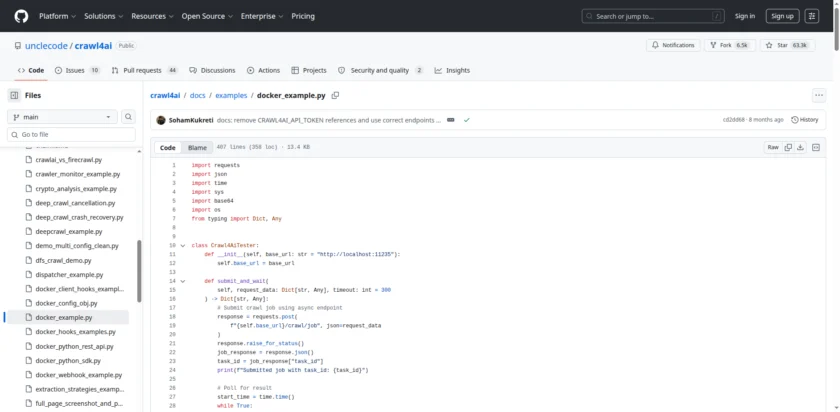840x412 pixels.
Task: Focus the Search or jump to field
Action: click(x=653, y=16)
